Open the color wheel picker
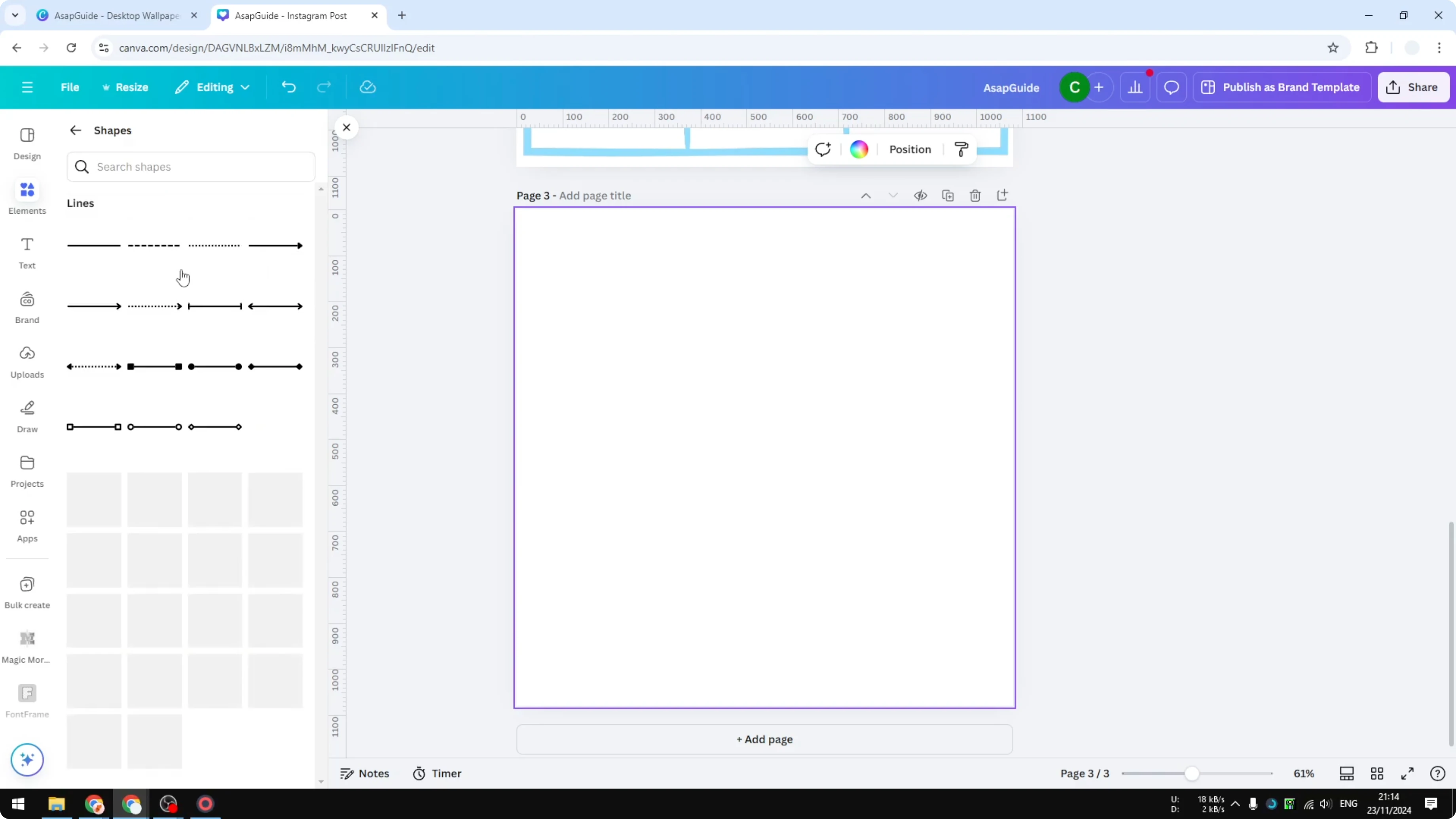This screenshot has height=819, width=1456. pyautogui.click(x=859, y=149)
